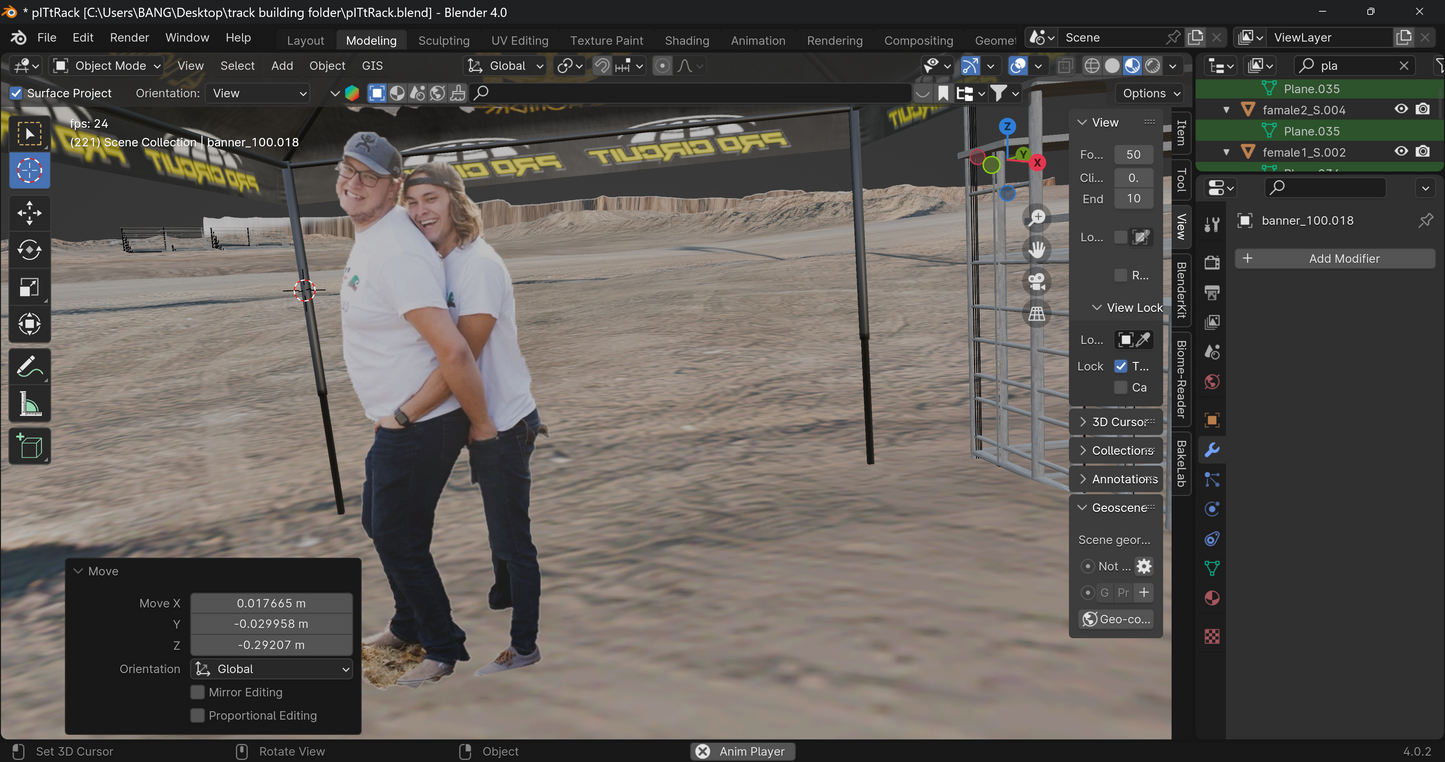Open the Render menu
Viewport: 1445px width, 762px height.
(x=129, y=37)
